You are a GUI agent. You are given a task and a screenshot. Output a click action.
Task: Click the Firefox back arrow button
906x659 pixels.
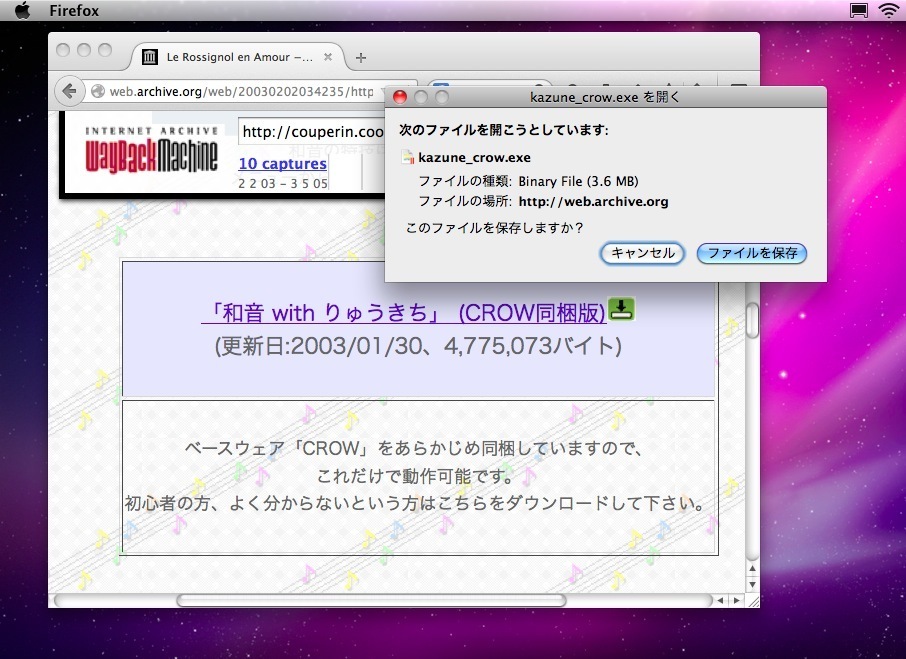click(x=69, y=91)
